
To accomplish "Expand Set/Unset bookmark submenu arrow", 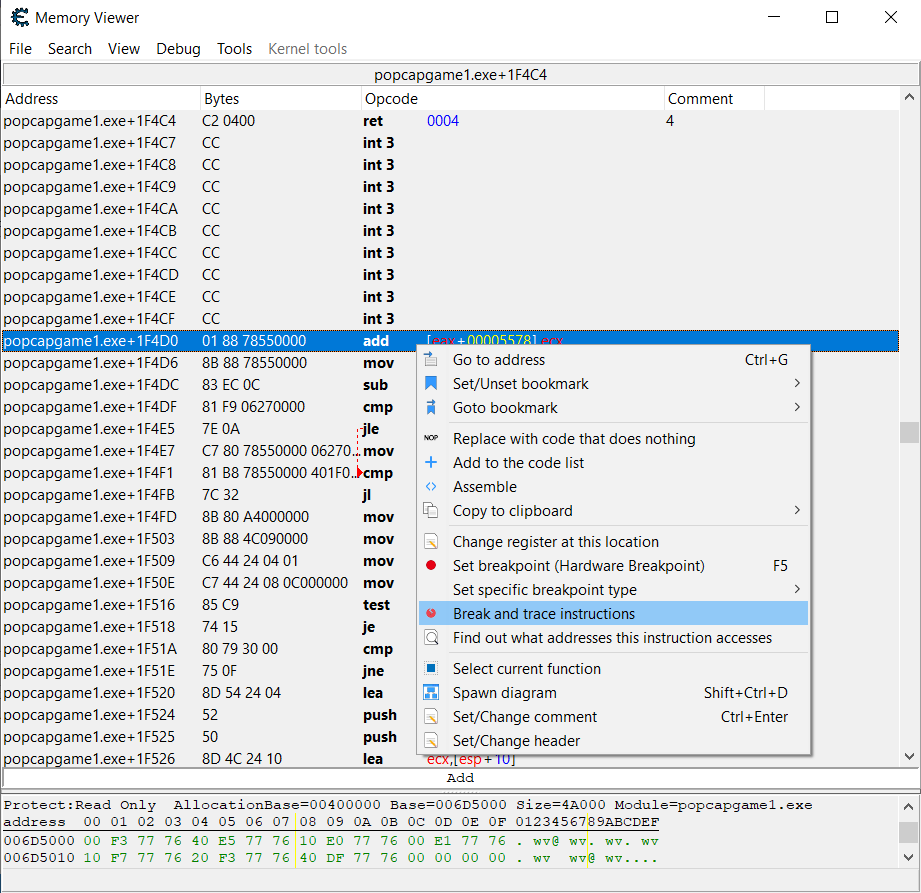I will [x=796, y=383].
